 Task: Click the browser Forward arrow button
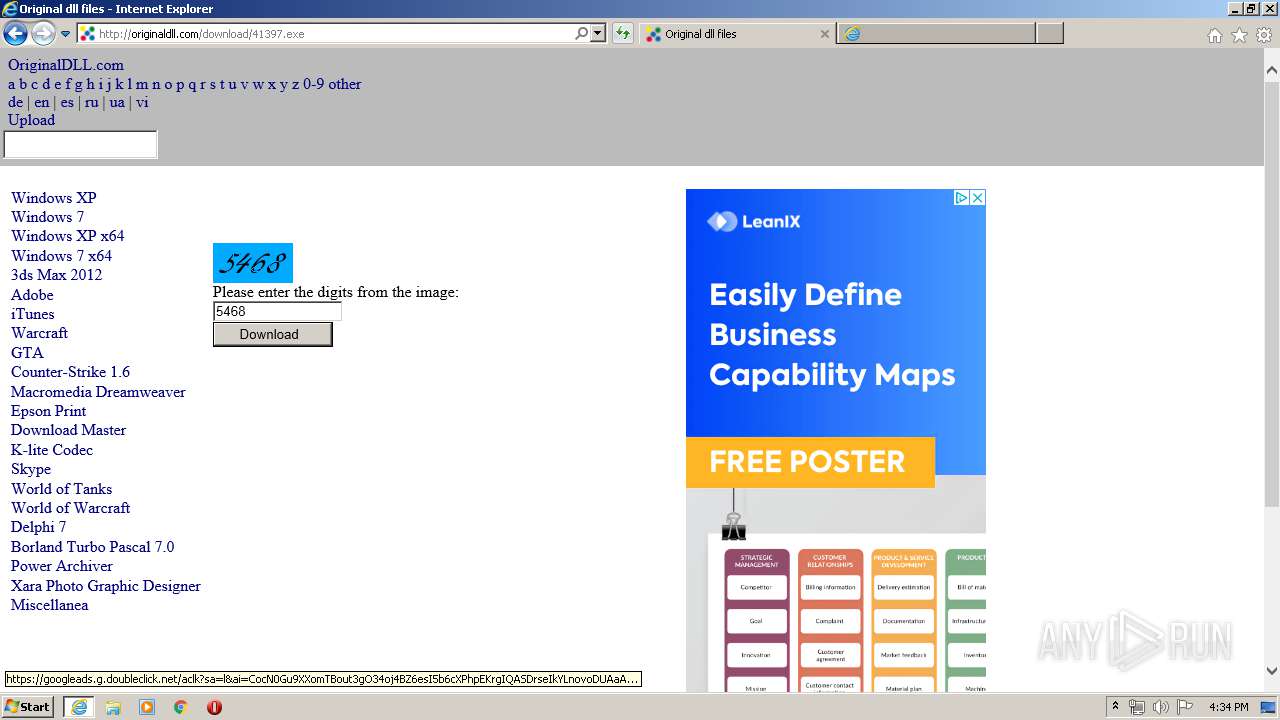(x=43, y=34)
